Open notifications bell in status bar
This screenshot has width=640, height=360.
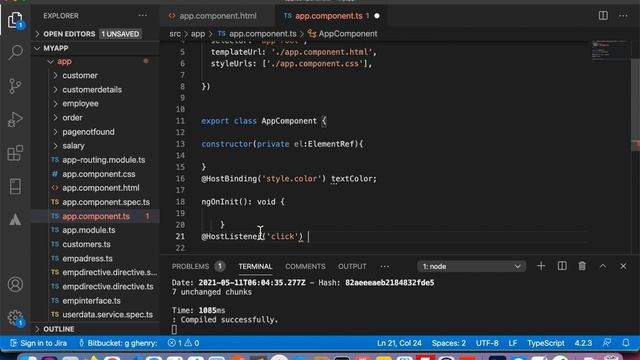point(626,343)
